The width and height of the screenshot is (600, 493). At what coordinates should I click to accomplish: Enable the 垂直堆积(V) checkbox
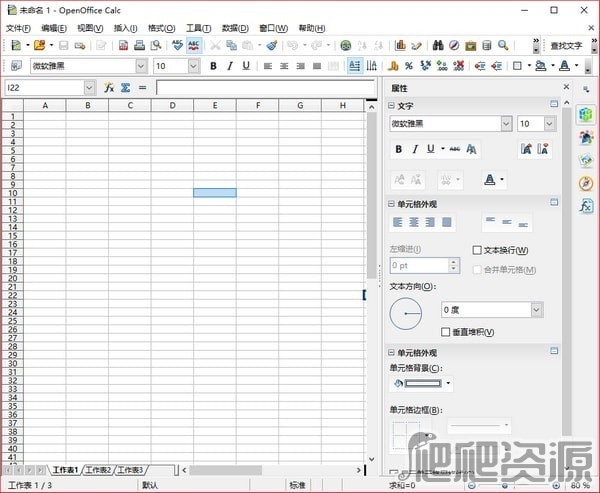click(x=445, y=332)
